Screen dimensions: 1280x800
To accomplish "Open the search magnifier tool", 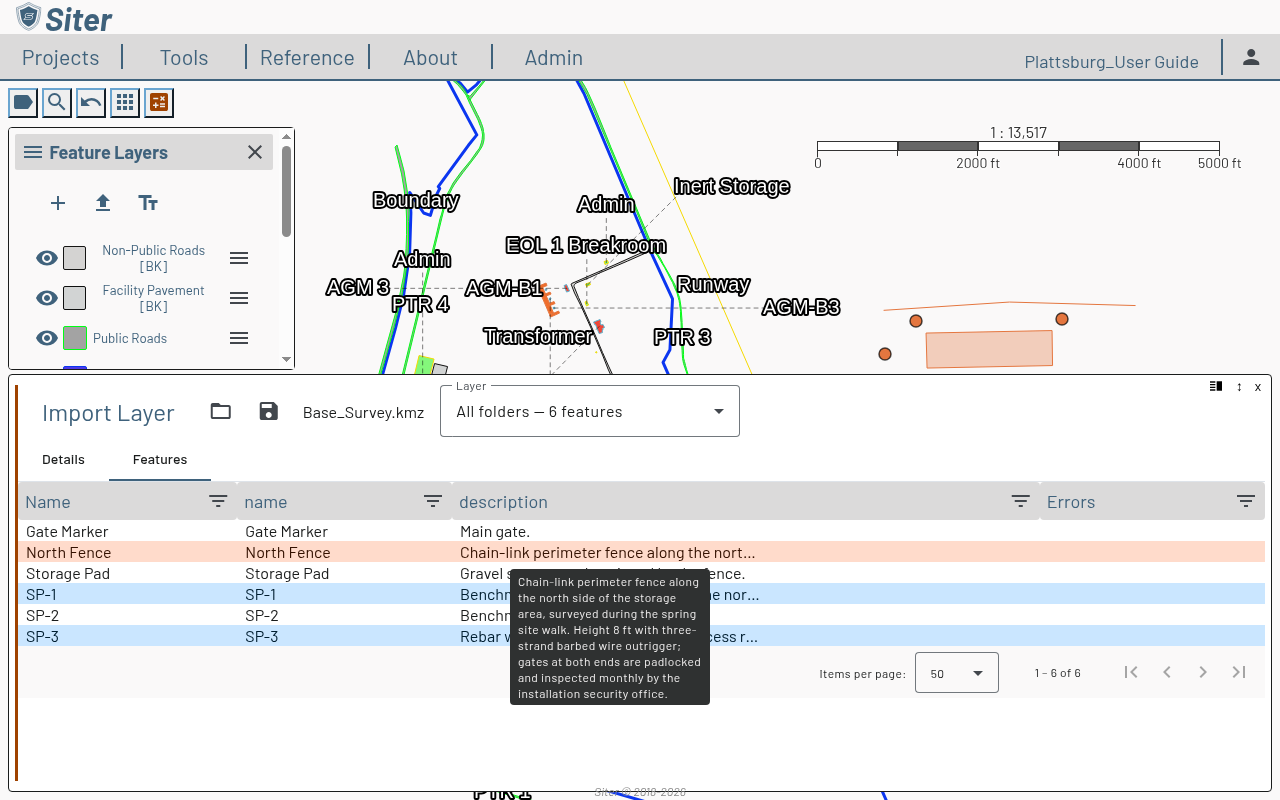I will pyautogui.click(x=57, y=102).
